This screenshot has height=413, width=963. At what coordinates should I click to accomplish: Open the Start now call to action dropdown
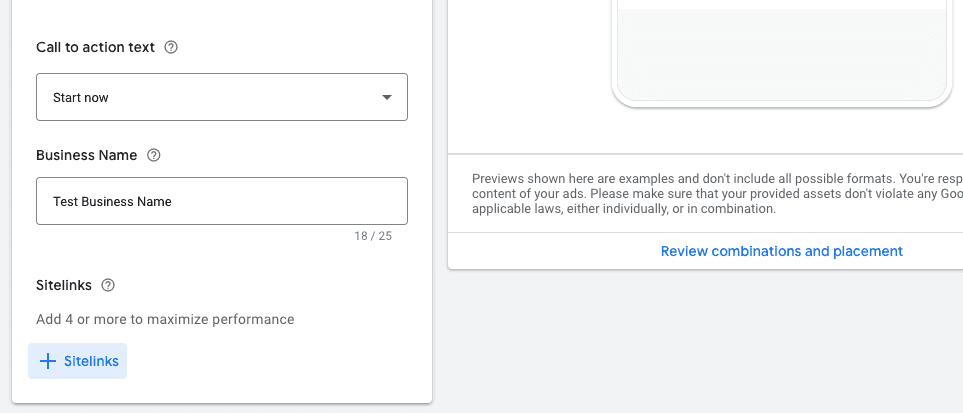[x=222, y=97]
